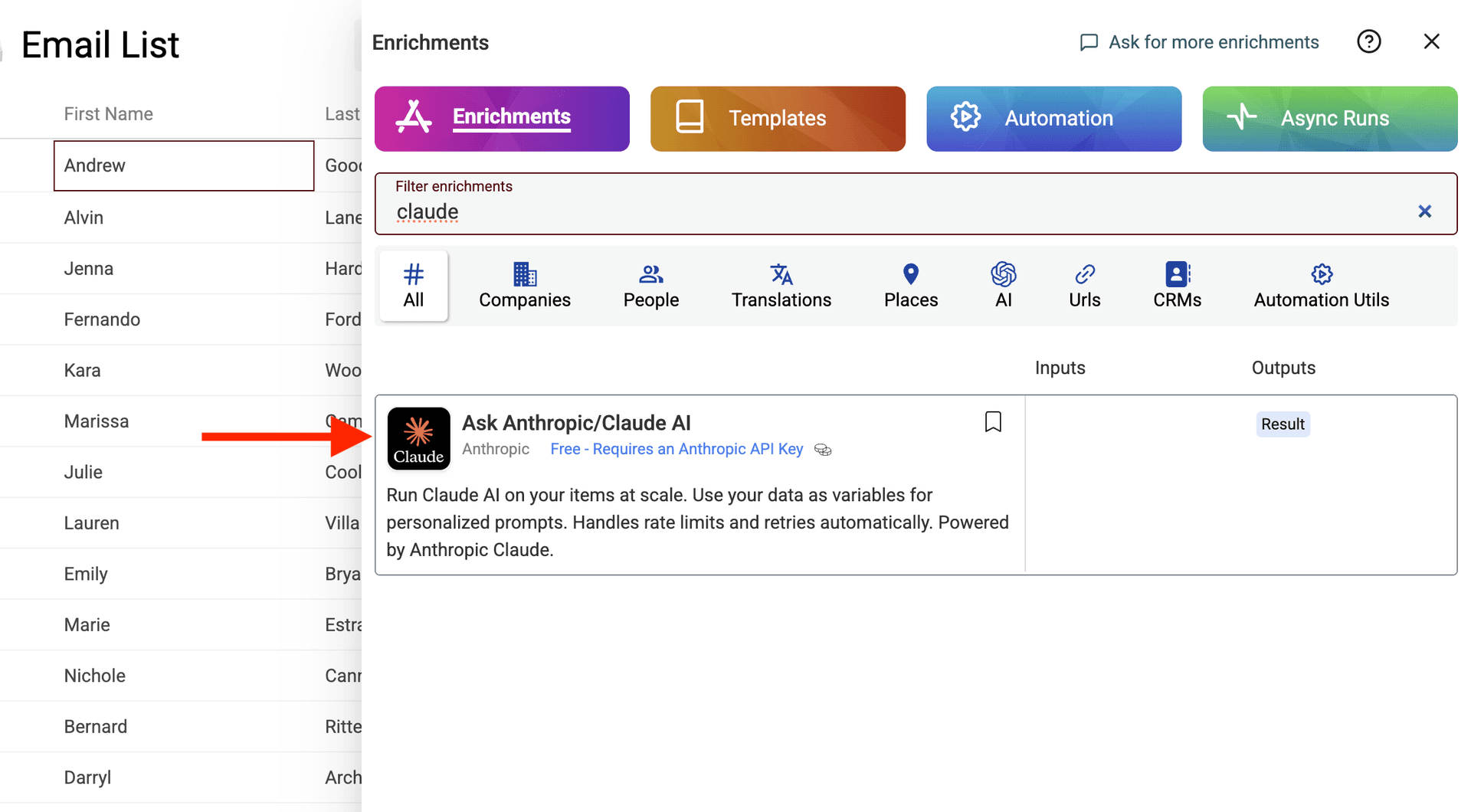Filter by CRMs category
Viewport: 1471px width, 812px height.
pos(1177,286)
